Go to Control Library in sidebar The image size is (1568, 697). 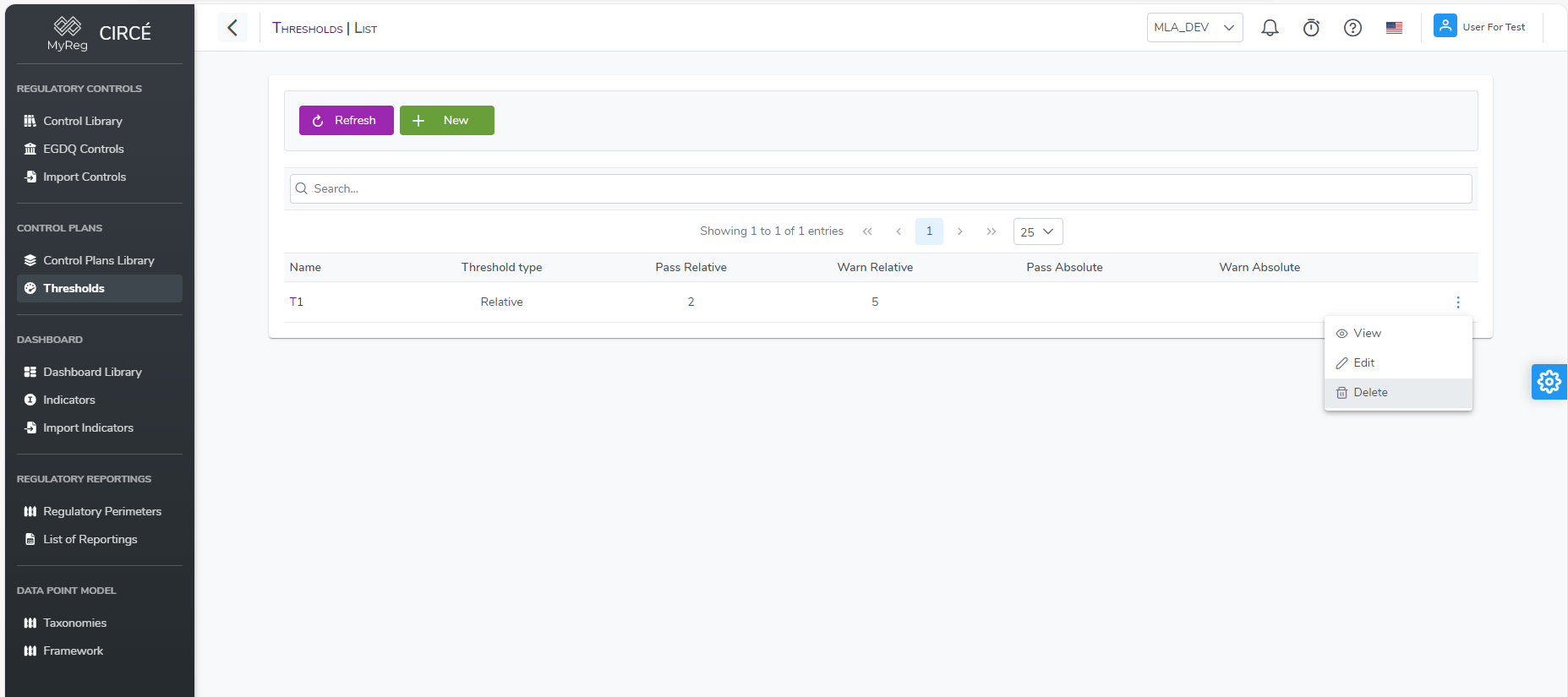[x=82, y=122]
